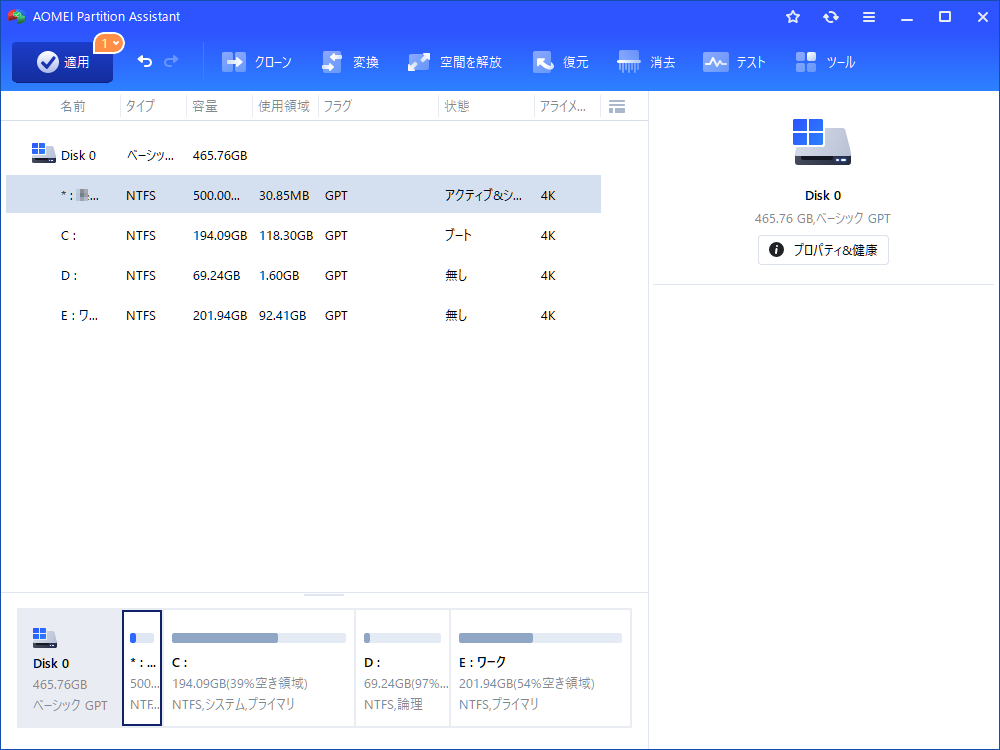Open the 変換 (Convert) menu

351,61
